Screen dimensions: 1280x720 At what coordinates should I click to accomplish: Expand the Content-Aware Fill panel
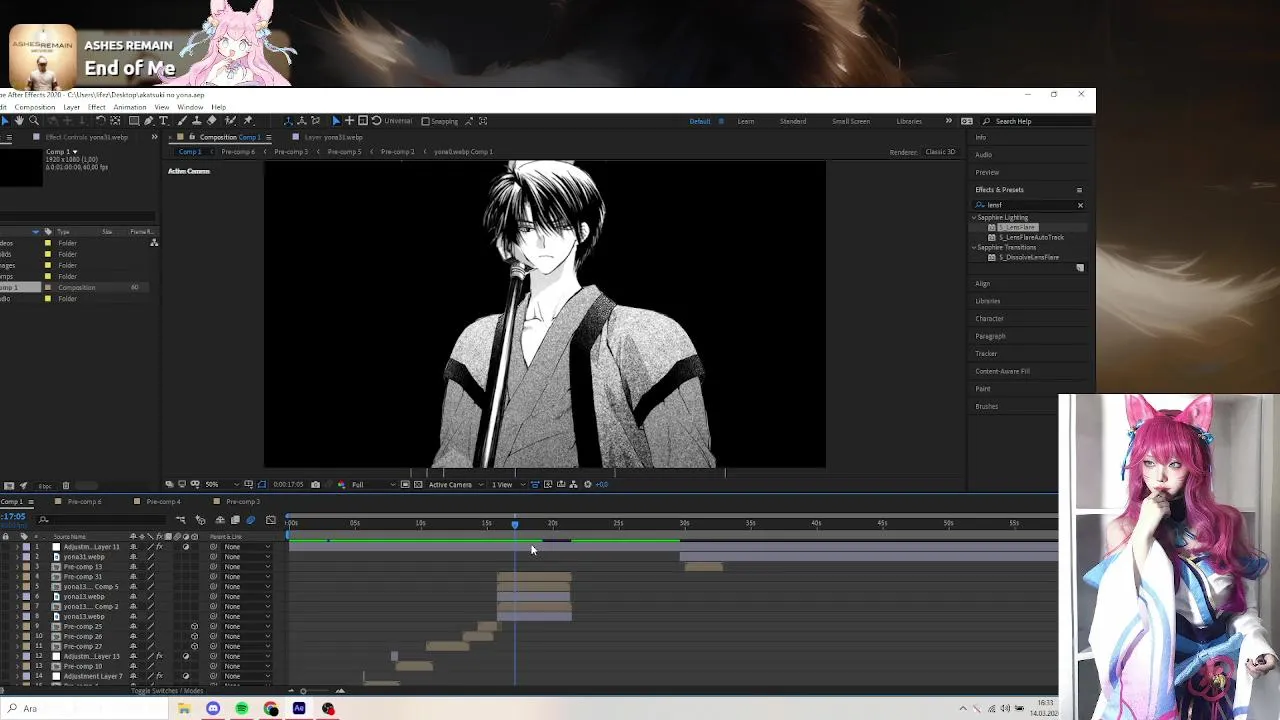click(x=1002, y=371)
